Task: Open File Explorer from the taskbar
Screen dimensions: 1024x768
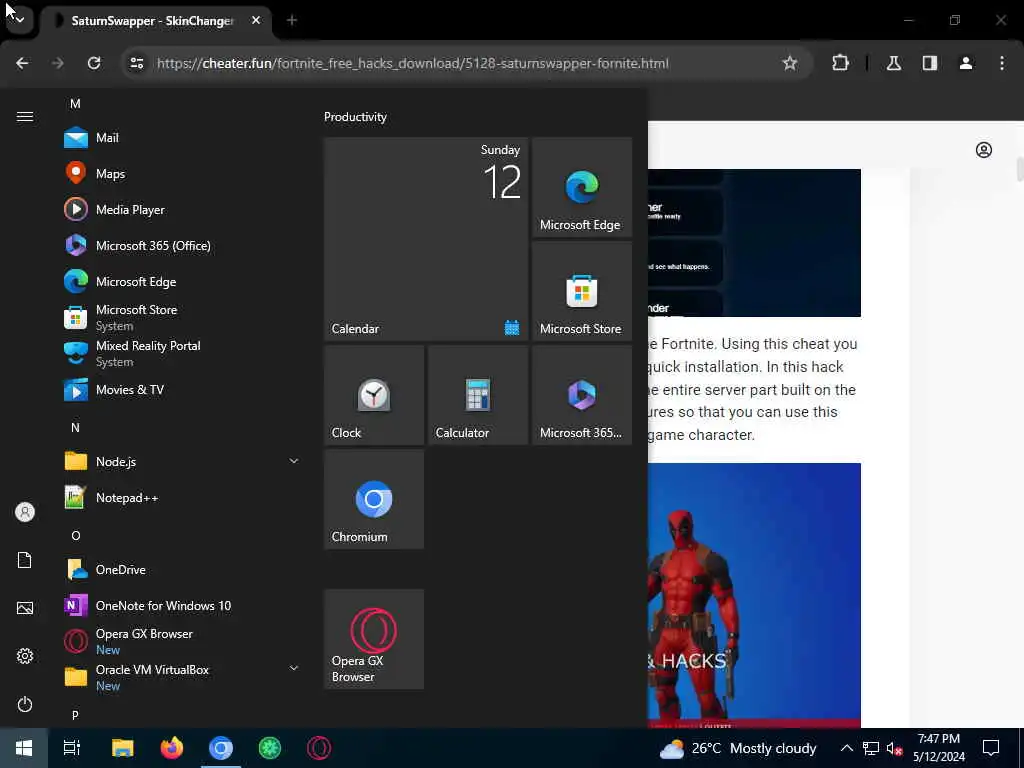Action: point(122,748)
